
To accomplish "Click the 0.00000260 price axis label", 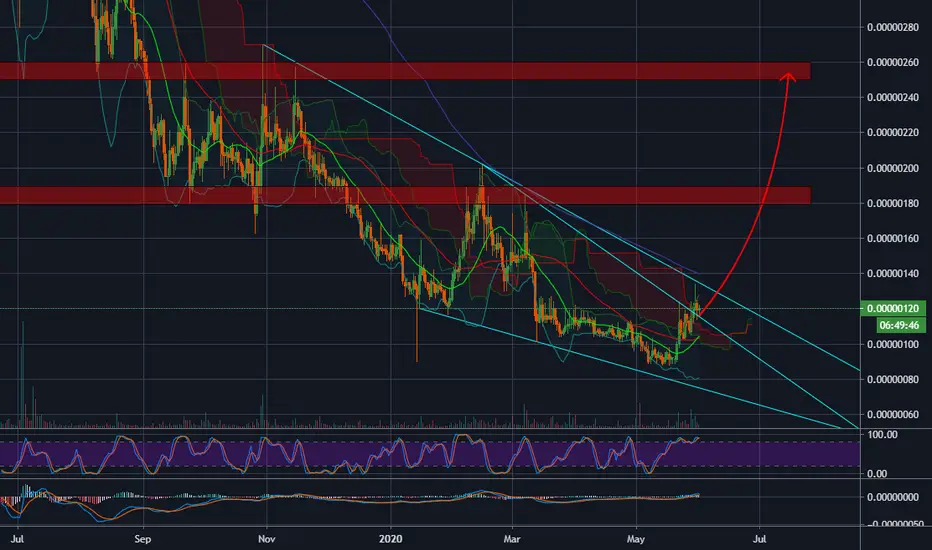I will tap(892, 62).
